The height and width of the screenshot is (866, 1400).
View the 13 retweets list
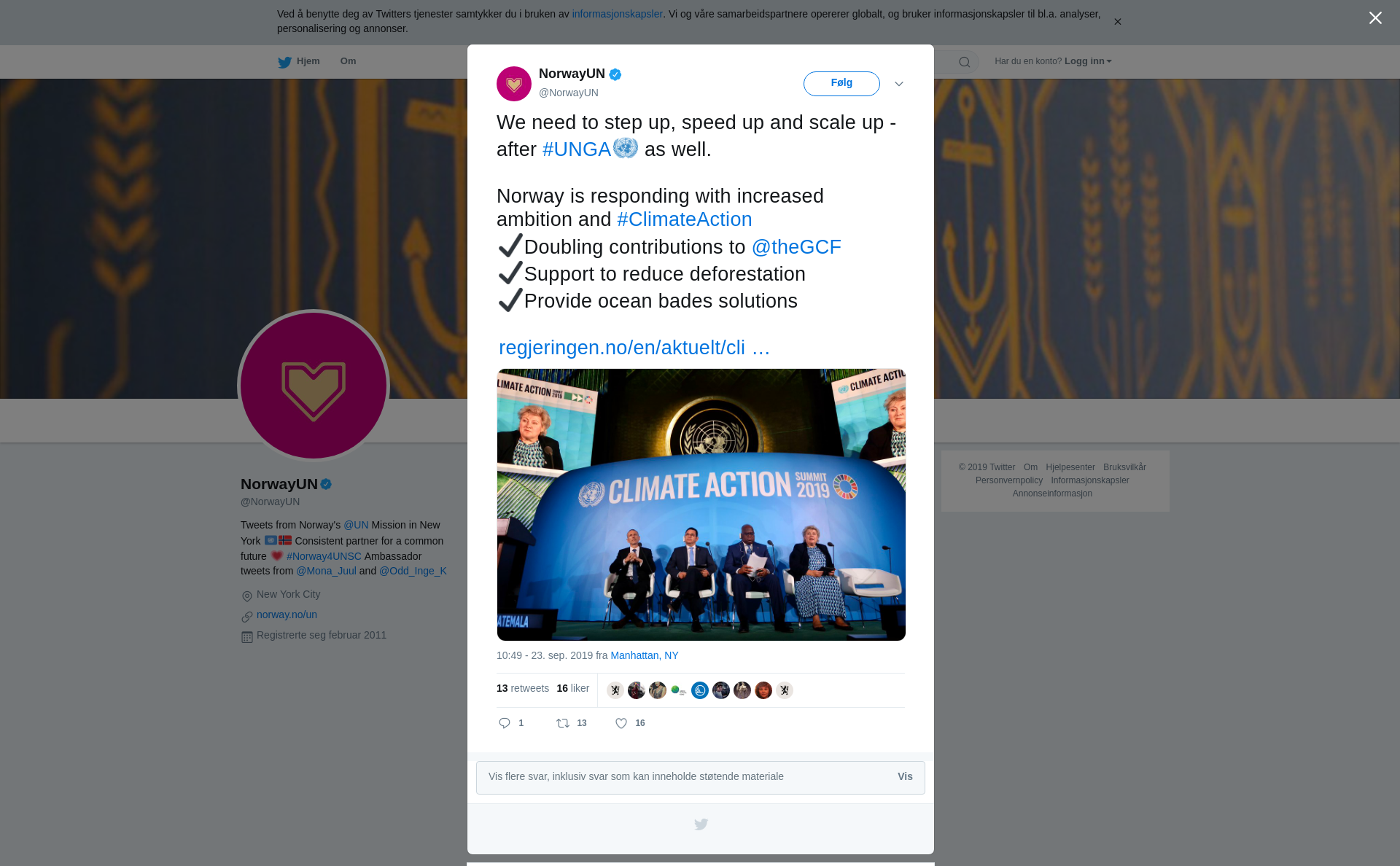pos(523,688)
